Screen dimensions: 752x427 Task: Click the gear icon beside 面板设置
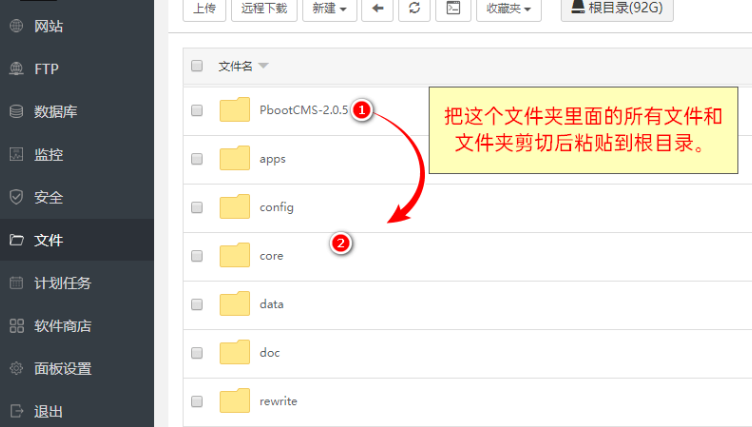pos(16,368)
